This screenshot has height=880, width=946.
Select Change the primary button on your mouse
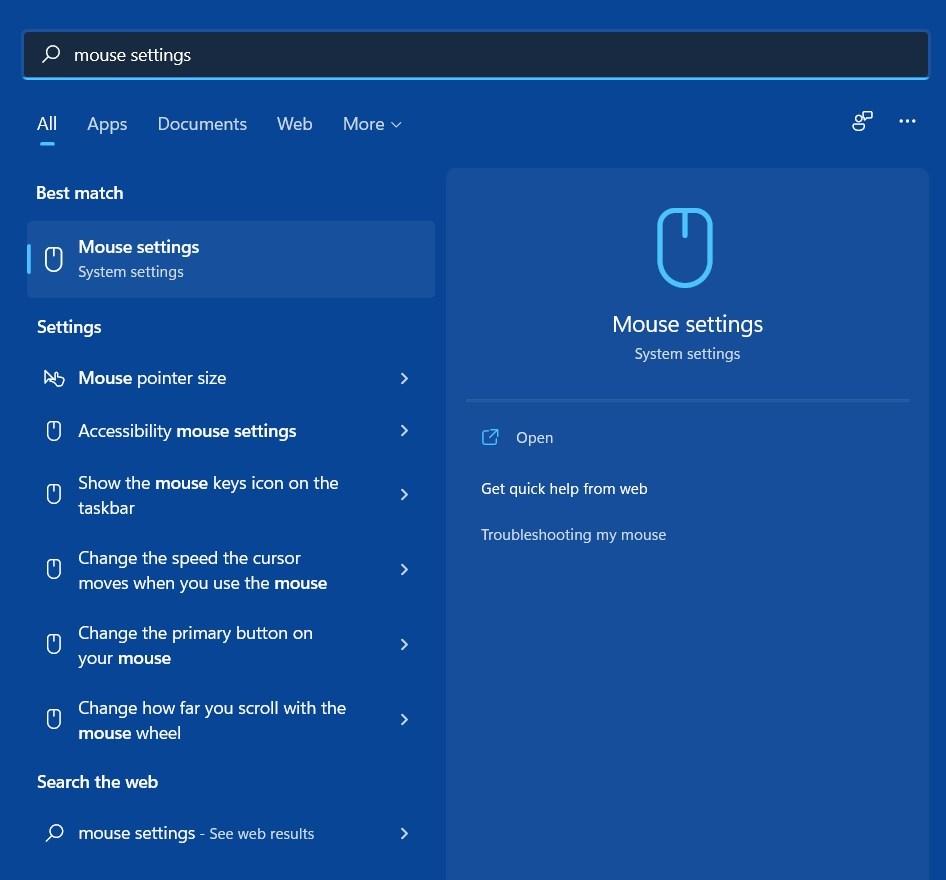(x=196, y=645)
